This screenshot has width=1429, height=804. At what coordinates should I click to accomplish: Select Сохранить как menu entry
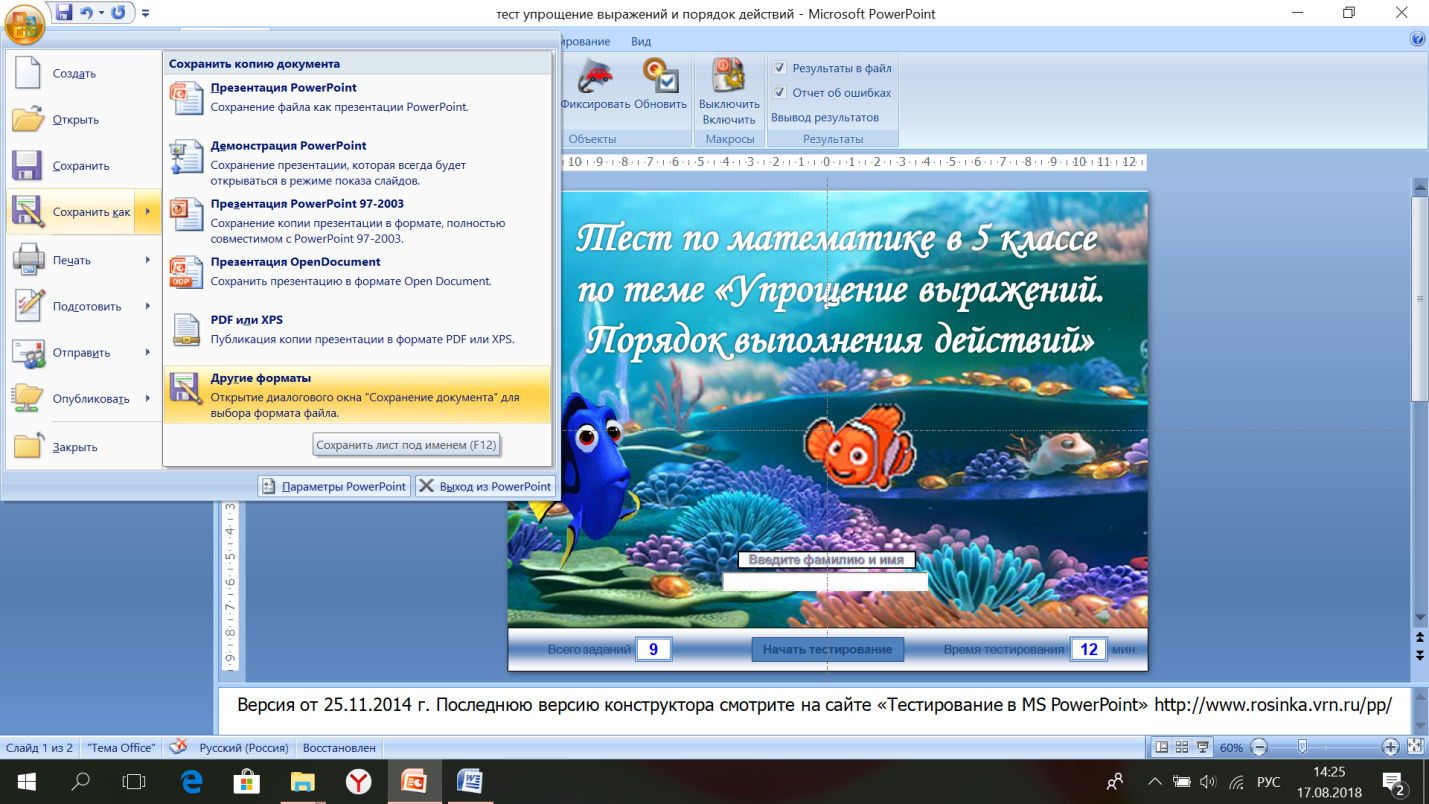70,212
